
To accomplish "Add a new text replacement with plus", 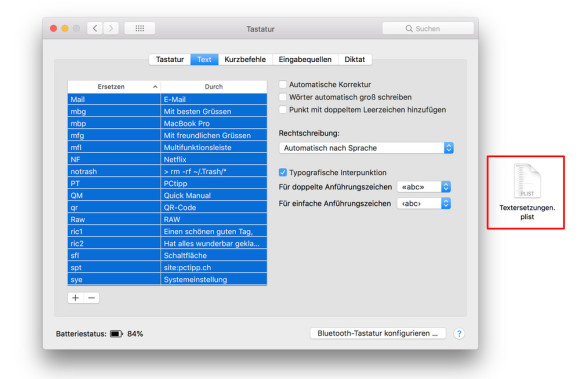I will click(x=75, y=298).
